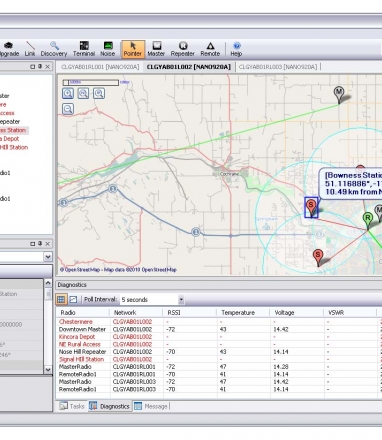Switch to the Tasks bottom tab
Viewport: 382px width, 440px height.
click(x=72, y=406)
